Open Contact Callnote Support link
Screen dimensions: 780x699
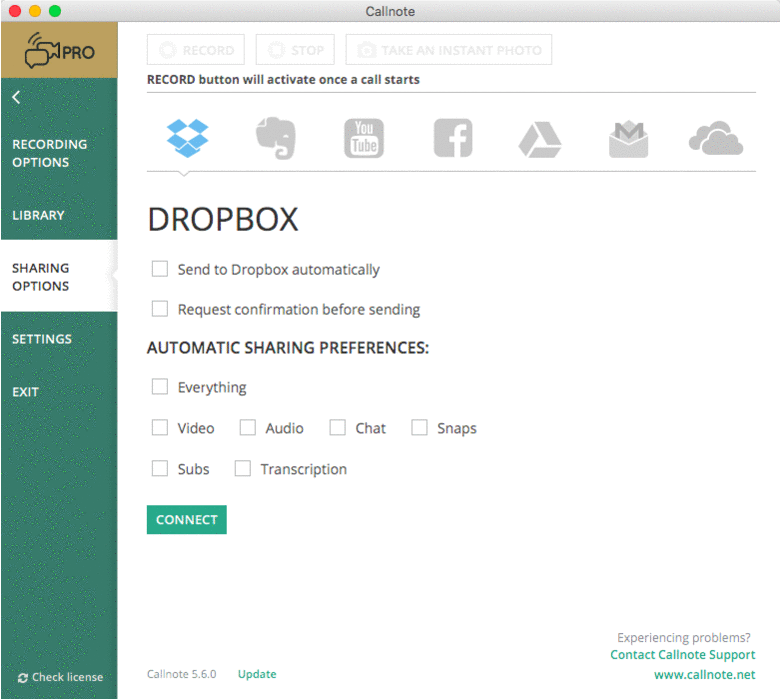pyautogui.click(x=682, y=655)
